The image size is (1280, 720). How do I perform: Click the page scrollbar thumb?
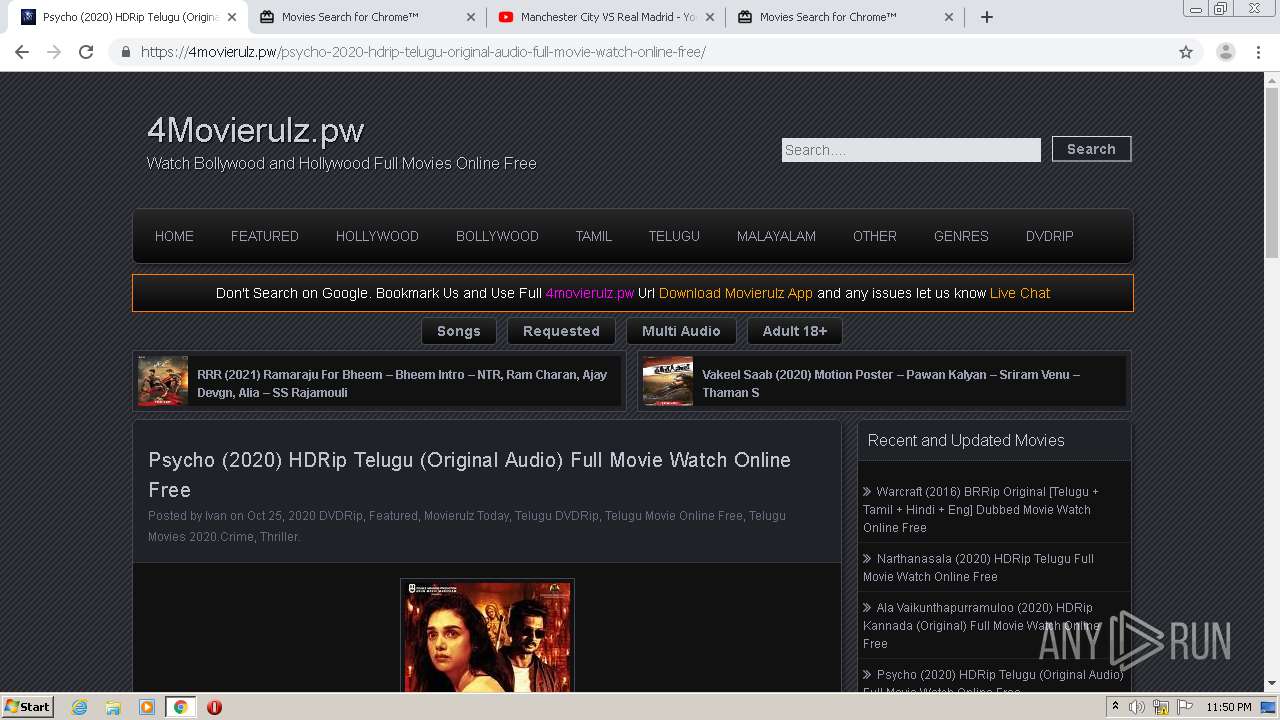pyautogui.click(x=1272, y=172)
